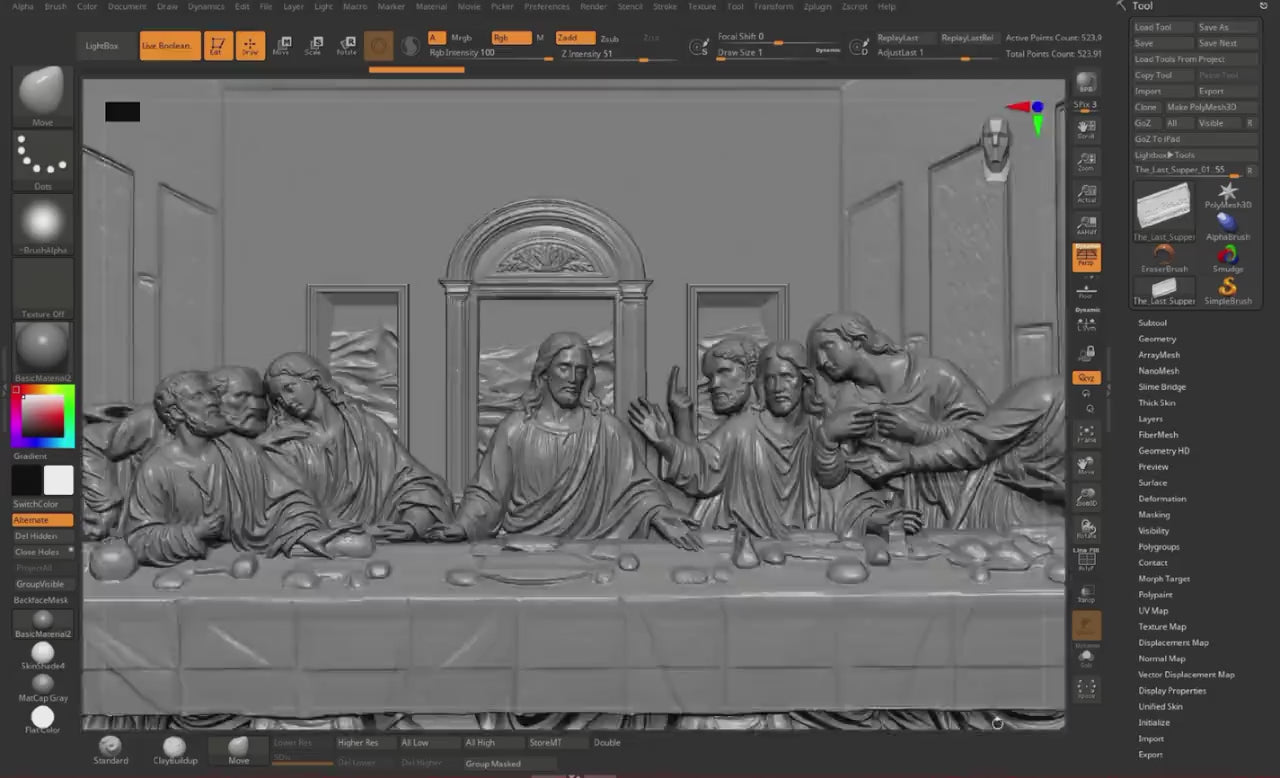1280x778 pixels.
Task: Open the Zplugin menu
Action: coord(818,6)
